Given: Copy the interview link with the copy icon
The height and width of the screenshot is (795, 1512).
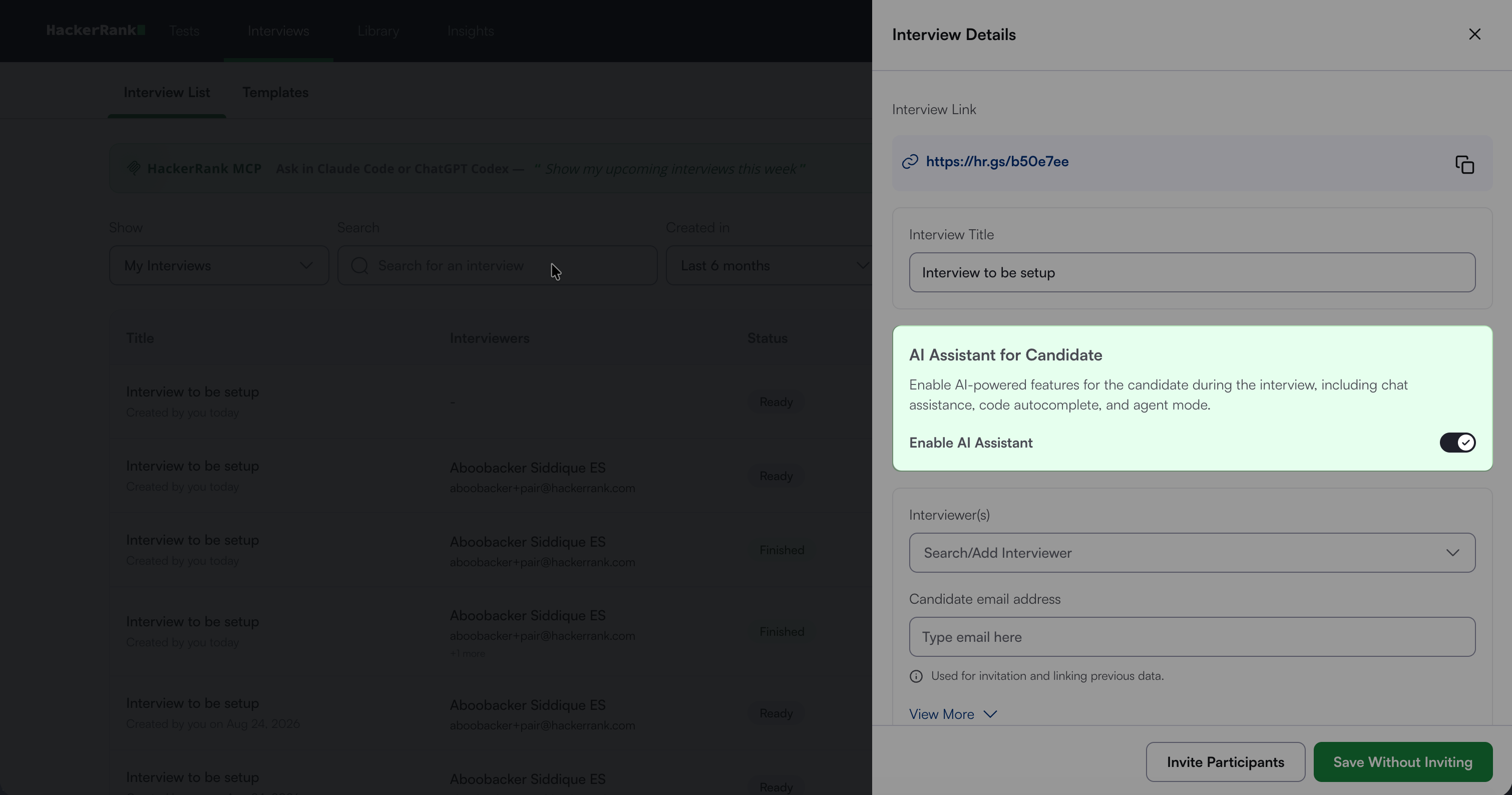Looking at the screenshot, I should (1464, 164).
